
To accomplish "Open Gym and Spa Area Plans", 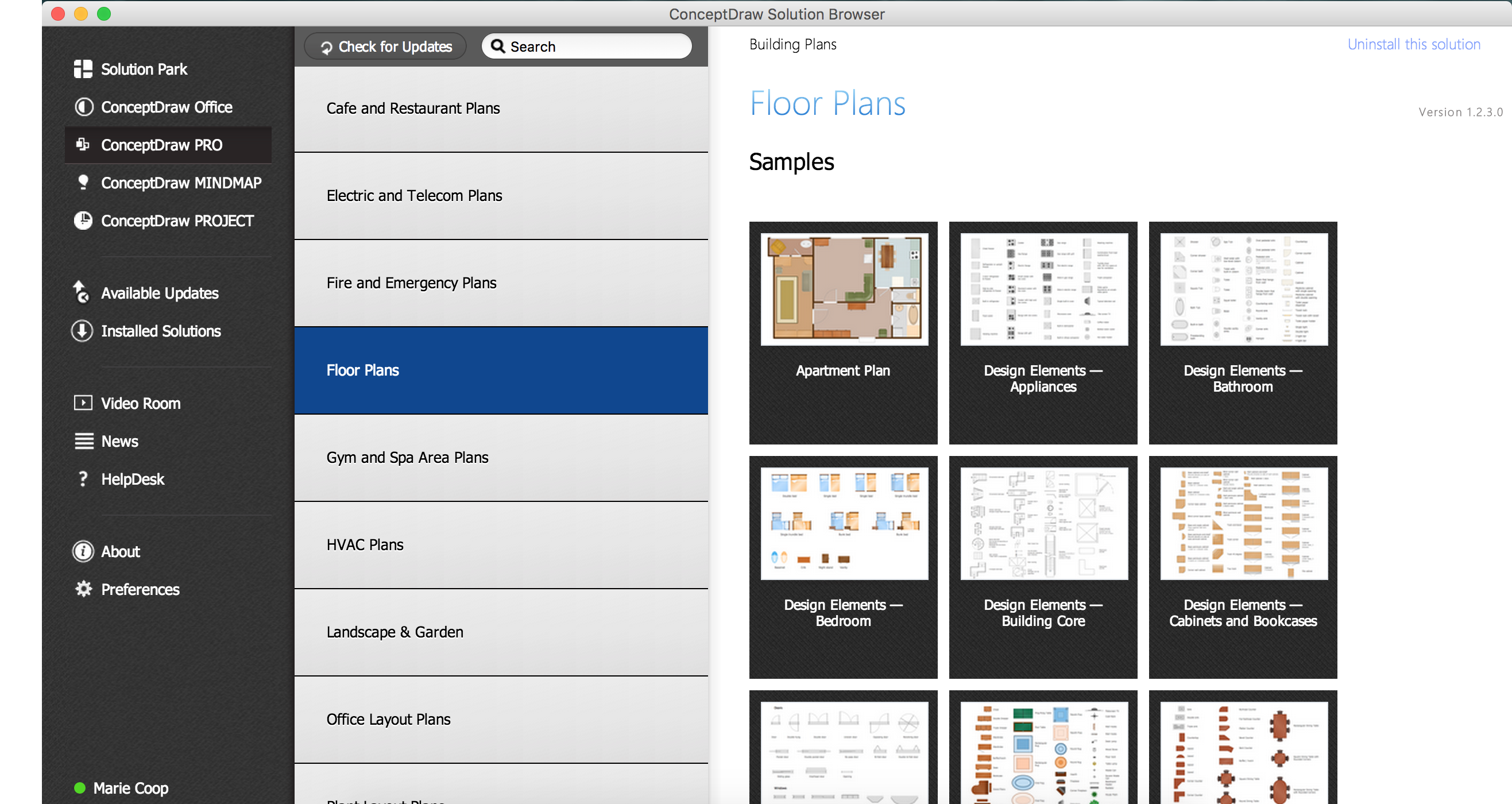I will point(501,458).
